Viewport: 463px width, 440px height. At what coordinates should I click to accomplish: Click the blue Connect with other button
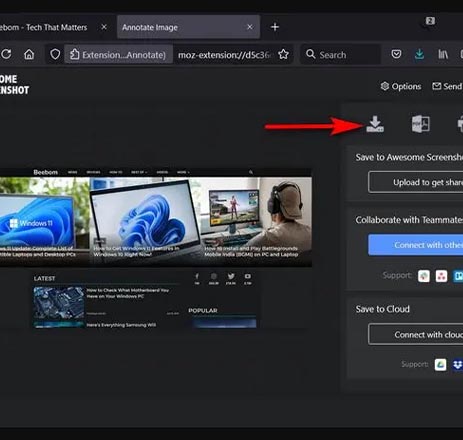416,245
